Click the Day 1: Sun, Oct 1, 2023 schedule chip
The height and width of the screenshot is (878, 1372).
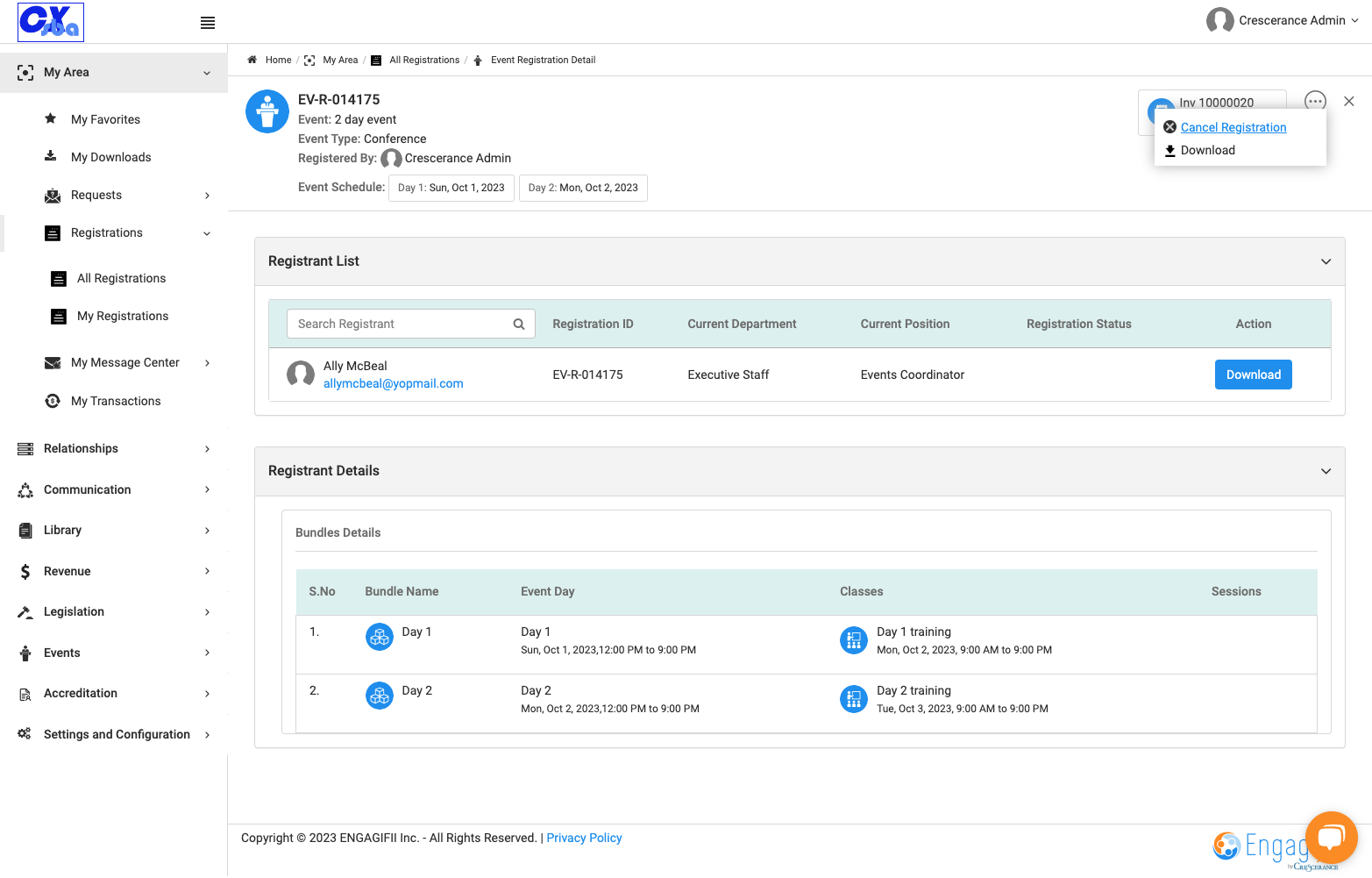pos(451,188)
